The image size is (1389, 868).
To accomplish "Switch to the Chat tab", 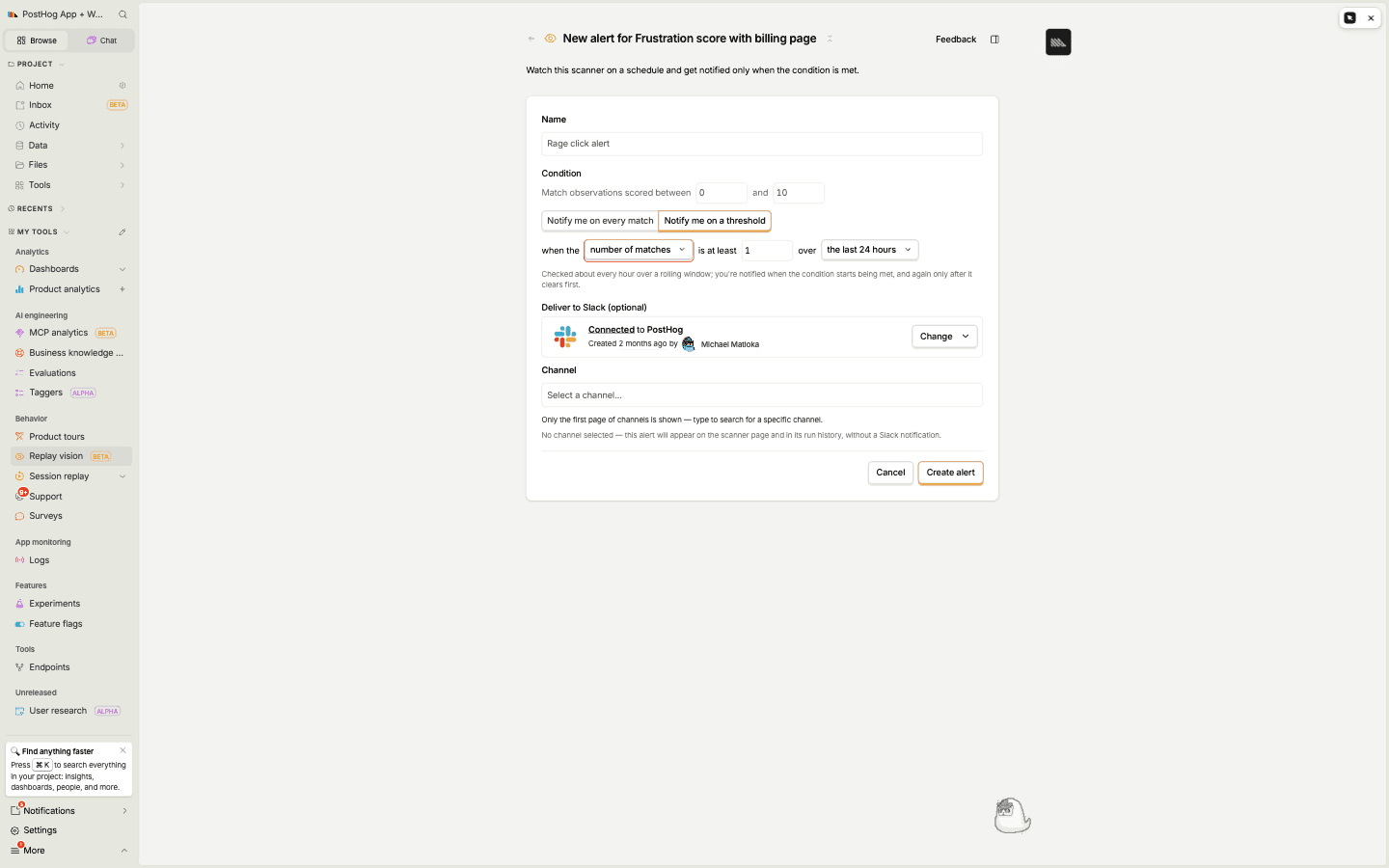I will 101,41.
